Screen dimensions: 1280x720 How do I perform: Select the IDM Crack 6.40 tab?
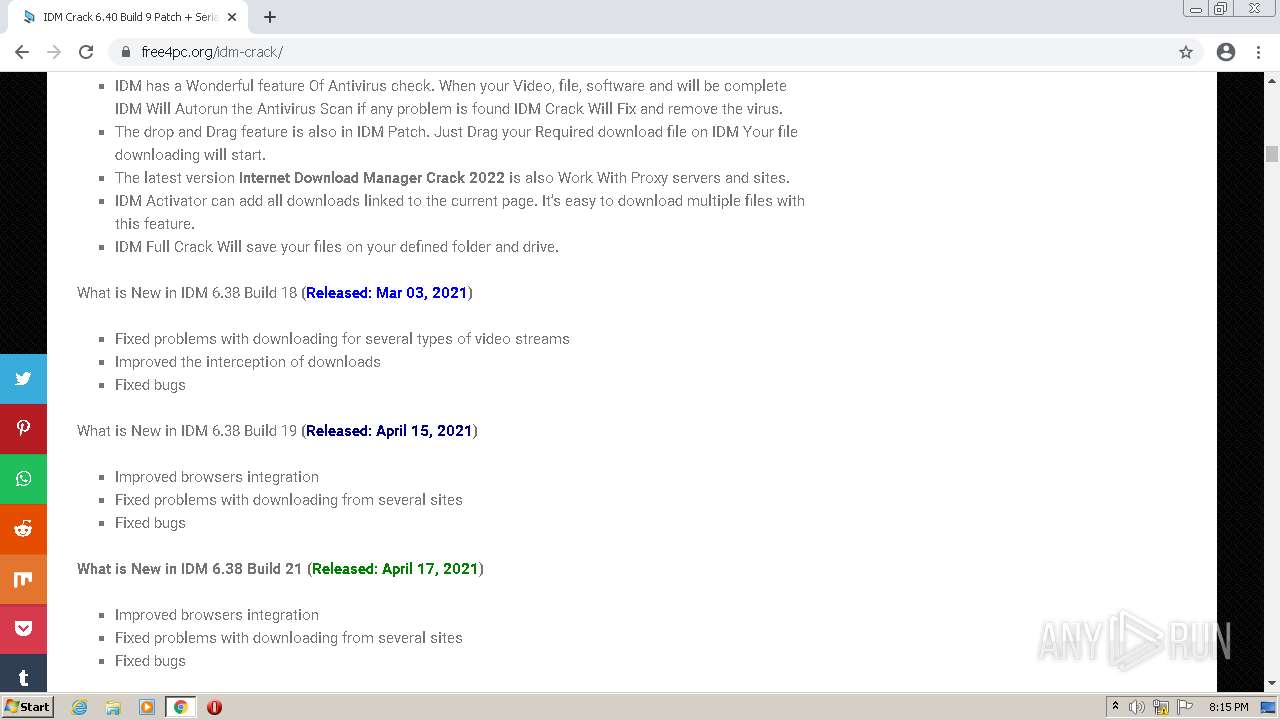point(130,17)
